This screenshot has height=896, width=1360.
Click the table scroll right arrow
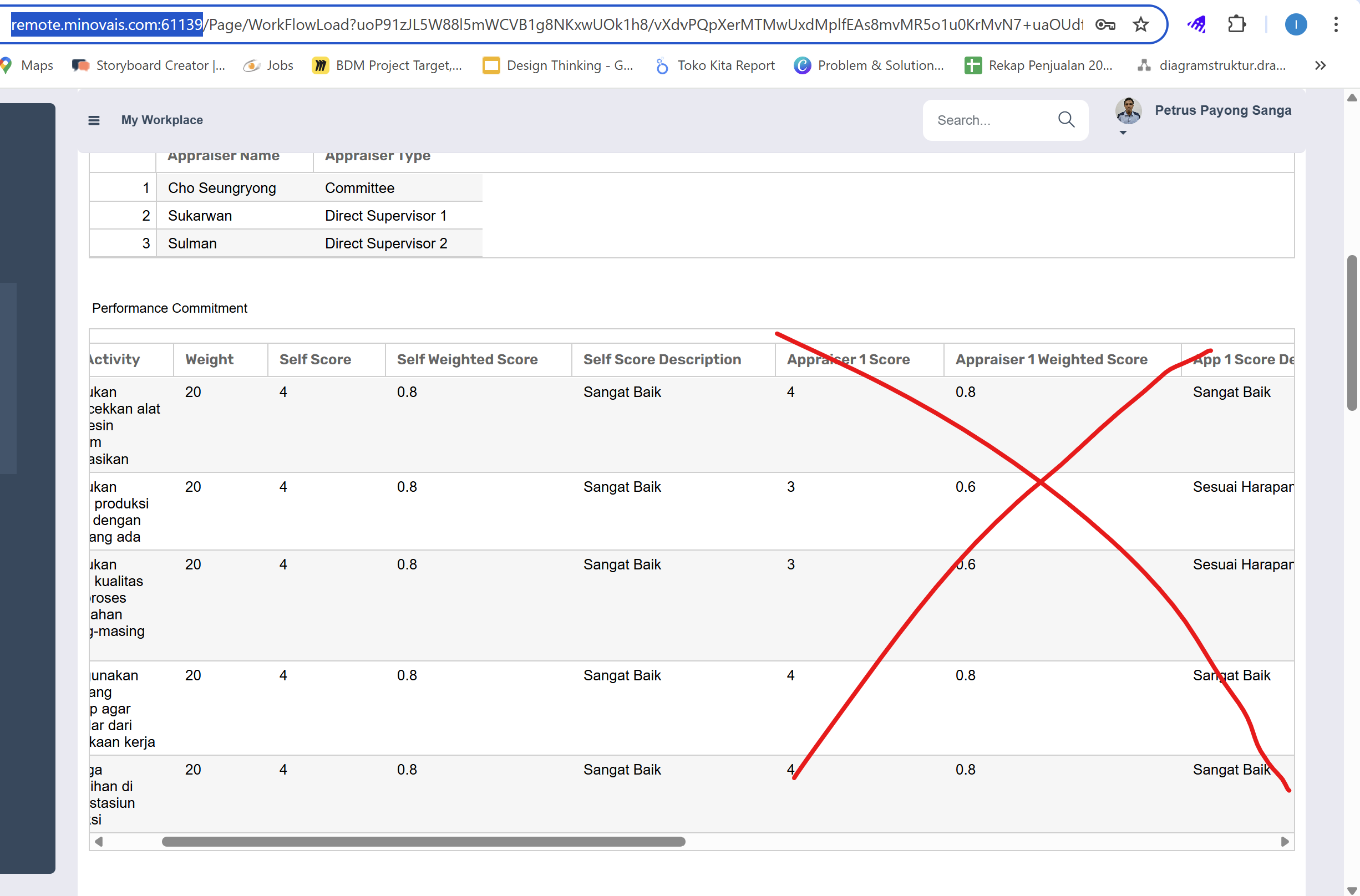[1285, 842]
